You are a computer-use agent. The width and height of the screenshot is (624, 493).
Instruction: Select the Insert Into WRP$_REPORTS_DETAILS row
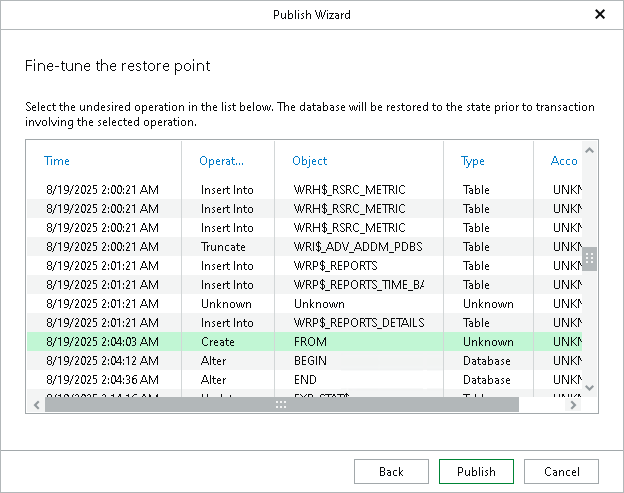point(300,323)
